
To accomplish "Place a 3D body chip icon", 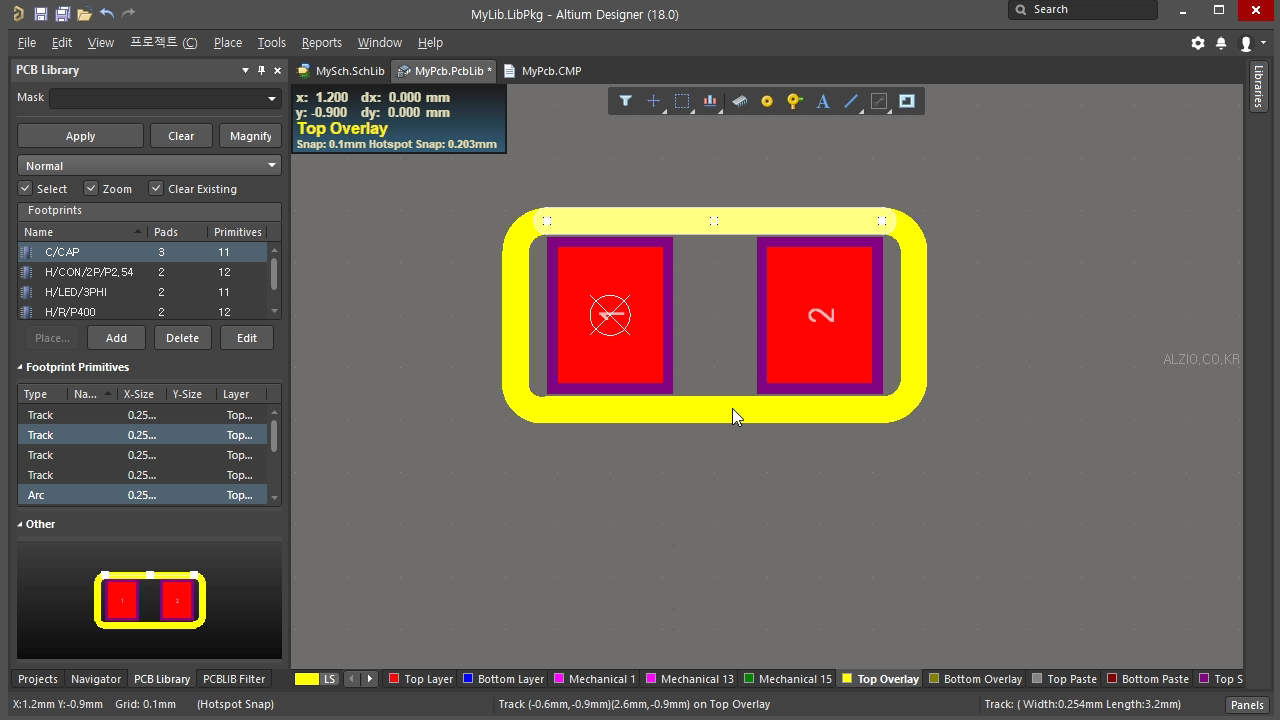I will (739, 101).
